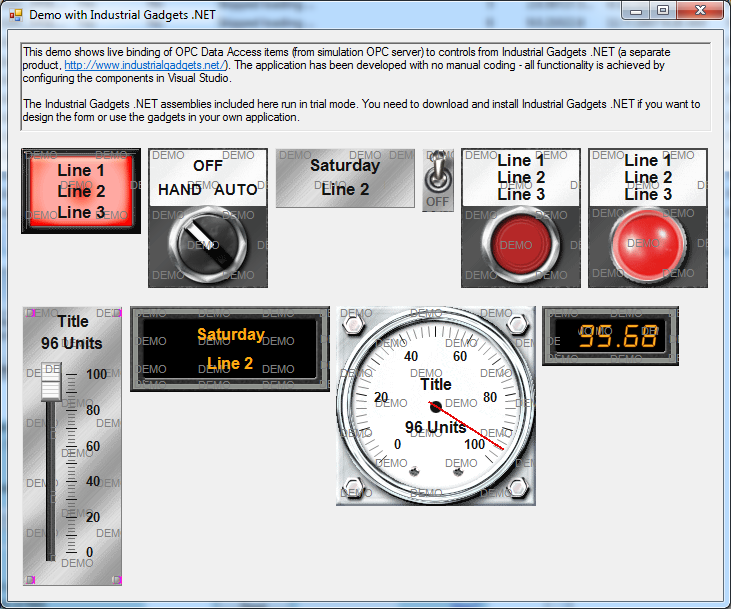The width and height of the screenshot is (731, 609).
Task: Flip the small toggle switch labeled OFF
Action: pyautogui.click(x=437, y=179)
